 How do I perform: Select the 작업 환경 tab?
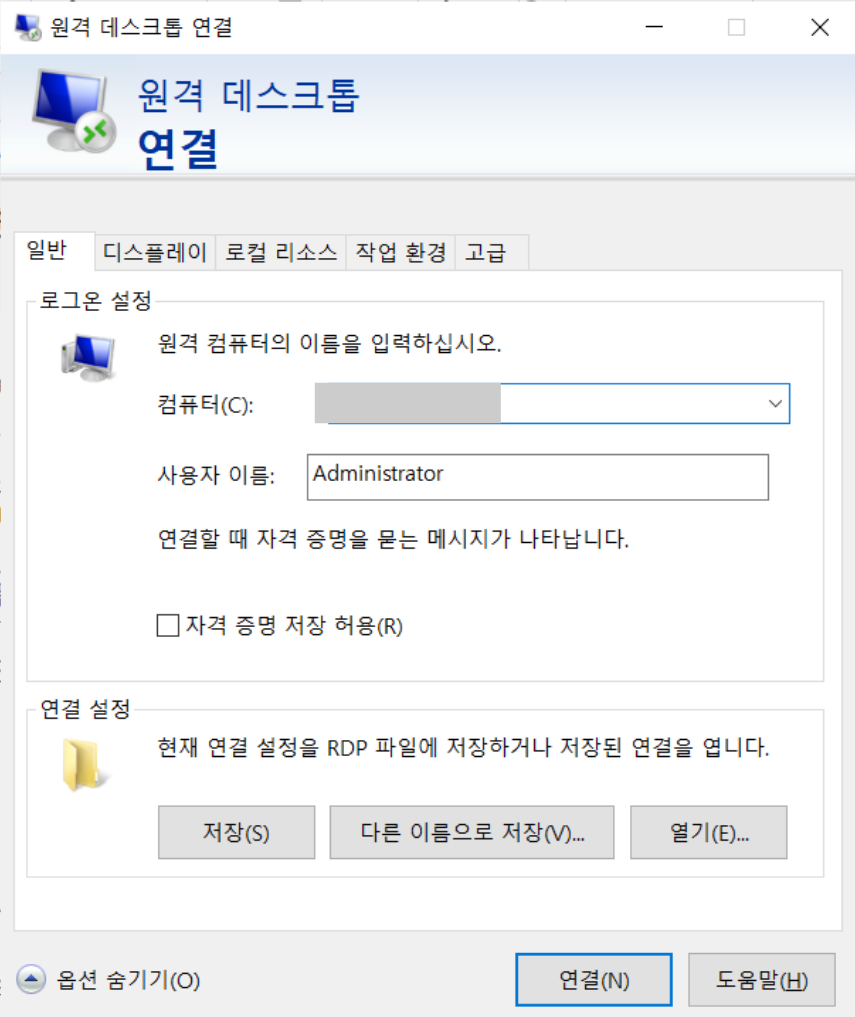tap(401, 252)
